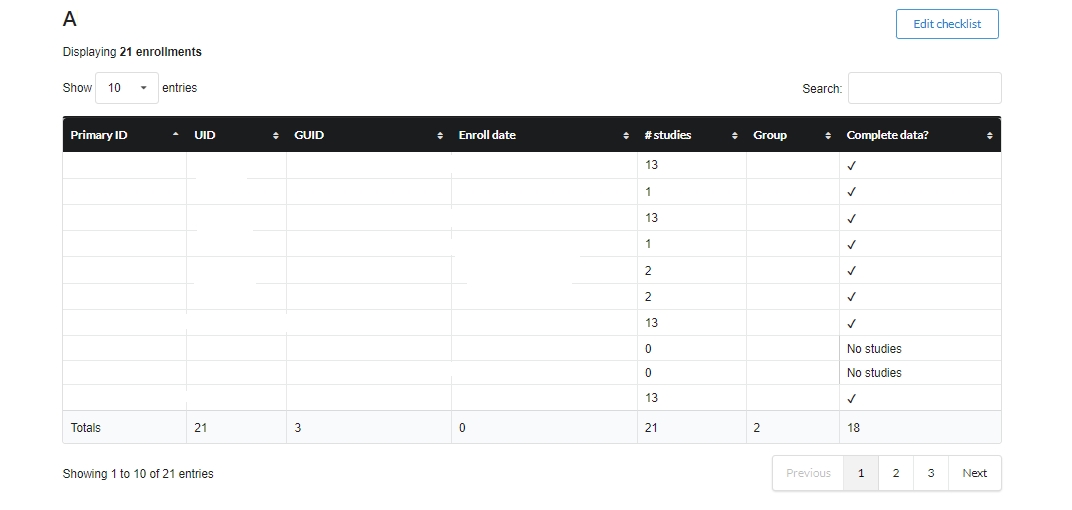The image size is (1072, 510).
Task: Click the Enroll date sort icon
Action: coord(627,135)
